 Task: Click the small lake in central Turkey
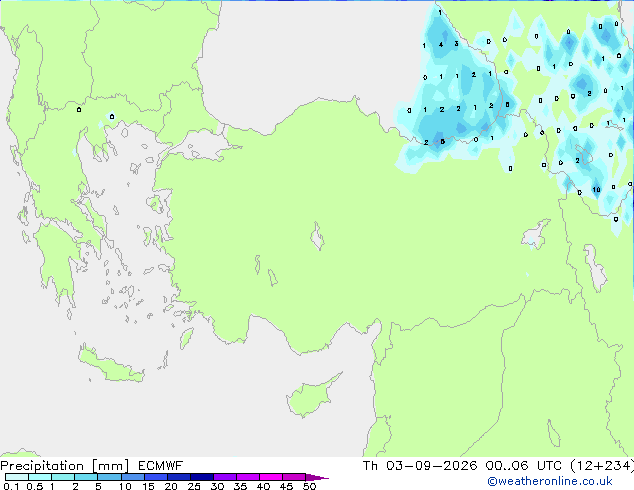[x=317, y=236]
